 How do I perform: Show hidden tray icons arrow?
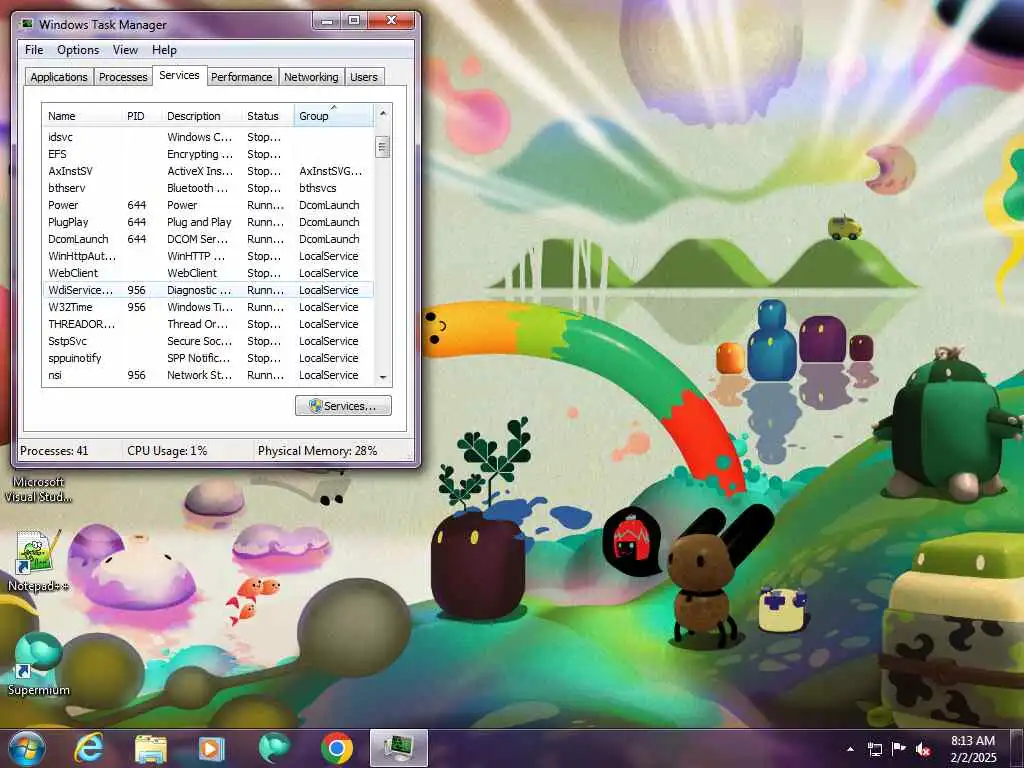click(x=850, y=749)
